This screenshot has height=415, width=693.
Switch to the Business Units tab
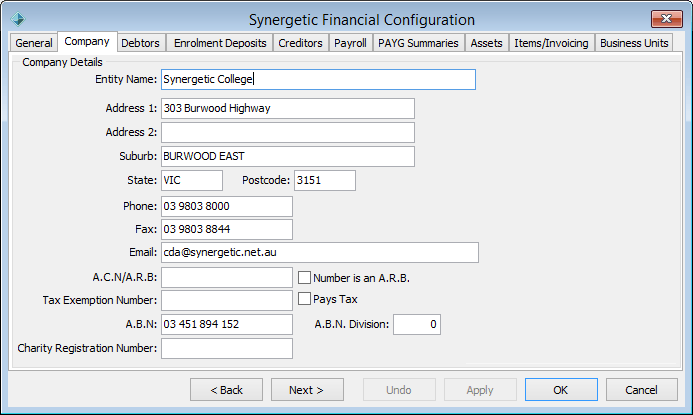pos(634,43)
